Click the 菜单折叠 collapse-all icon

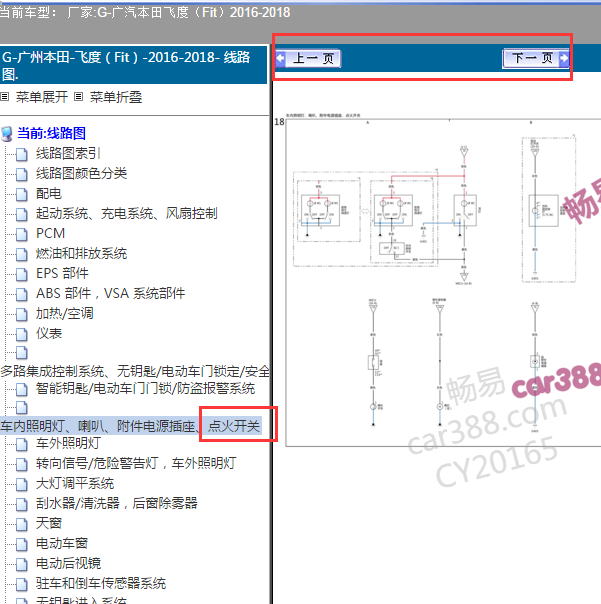point(78,97)
